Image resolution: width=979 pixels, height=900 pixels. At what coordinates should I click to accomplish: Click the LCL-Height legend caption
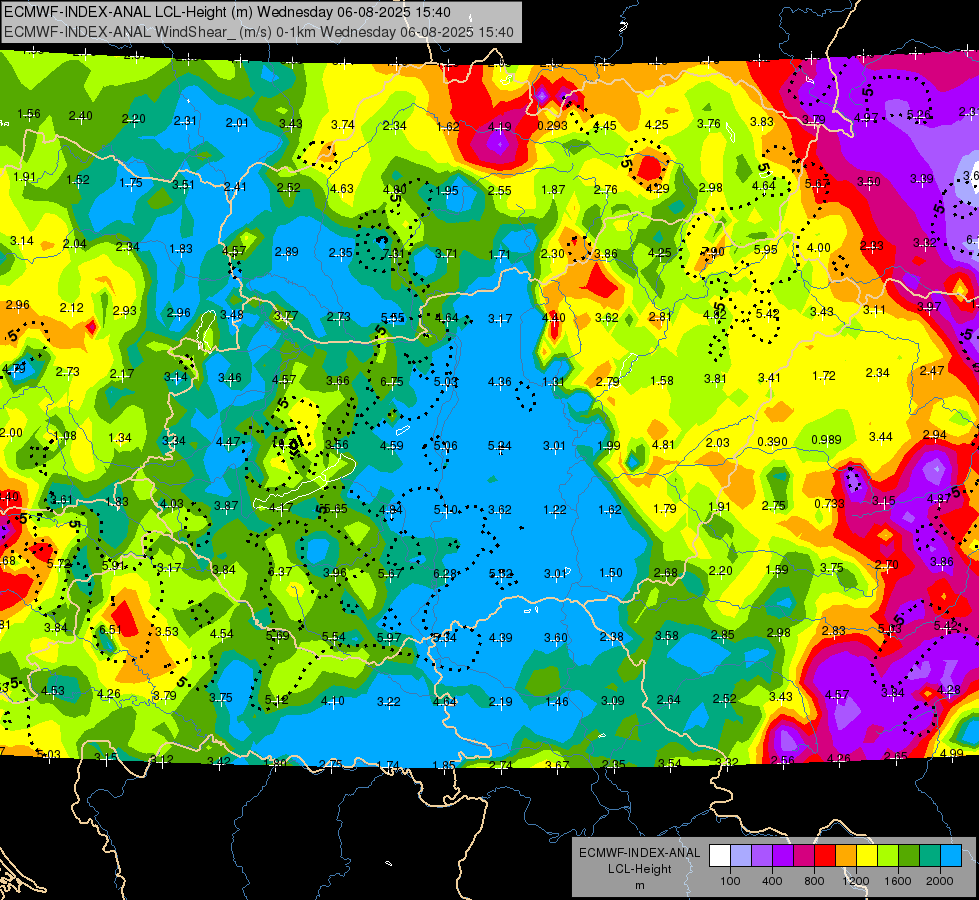639,869
